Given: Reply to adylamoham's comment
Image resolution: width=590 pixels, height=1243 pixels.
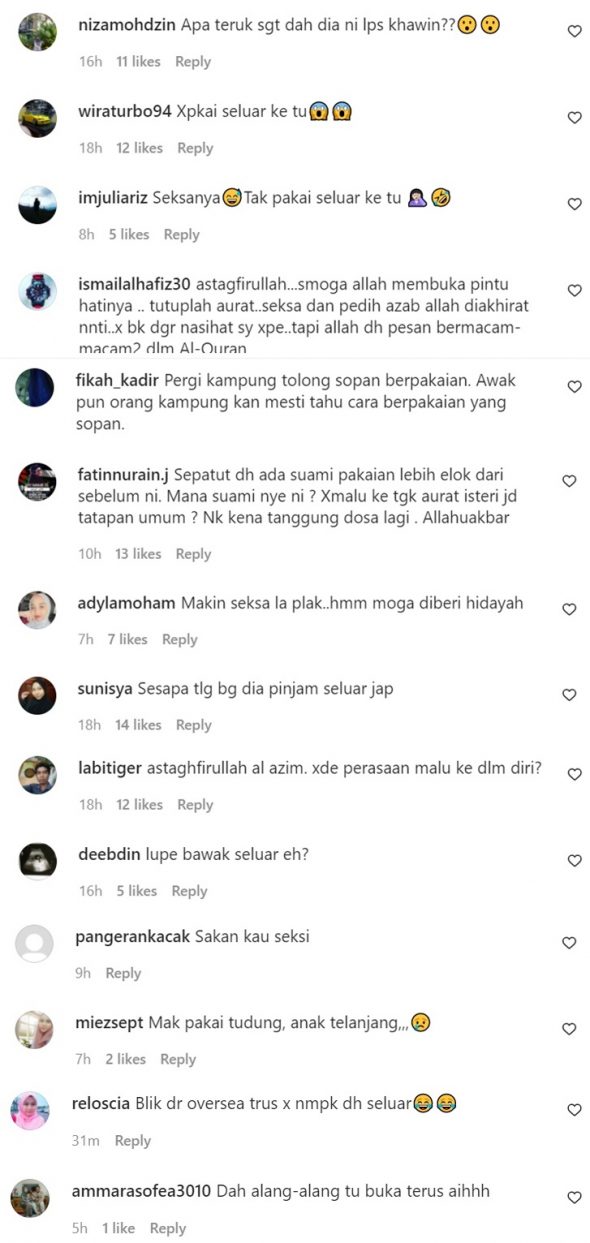Looking at the screenshot, I should point(180,639).
